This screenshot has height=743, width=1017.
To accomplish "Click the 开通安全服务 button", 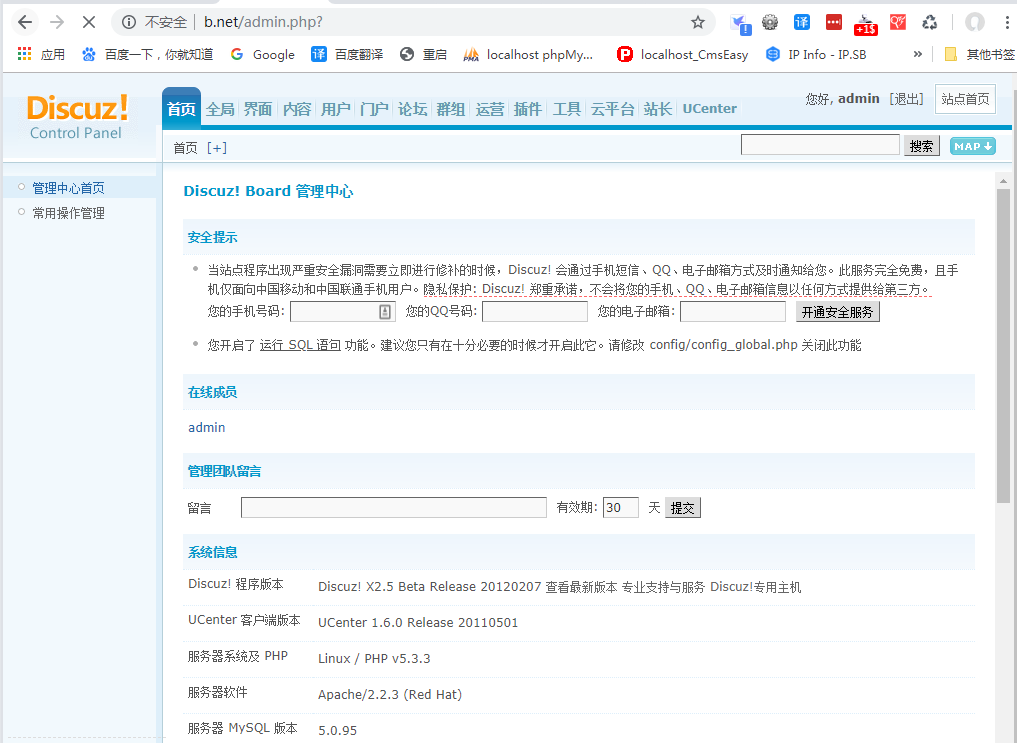I will (837, 312).
